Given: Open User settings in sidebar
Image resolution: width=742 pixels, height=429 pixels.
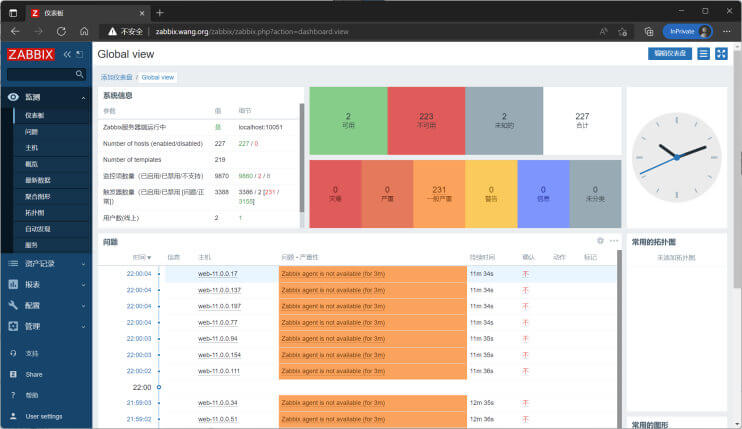Looking at the screenshot, I should point(44,416).
